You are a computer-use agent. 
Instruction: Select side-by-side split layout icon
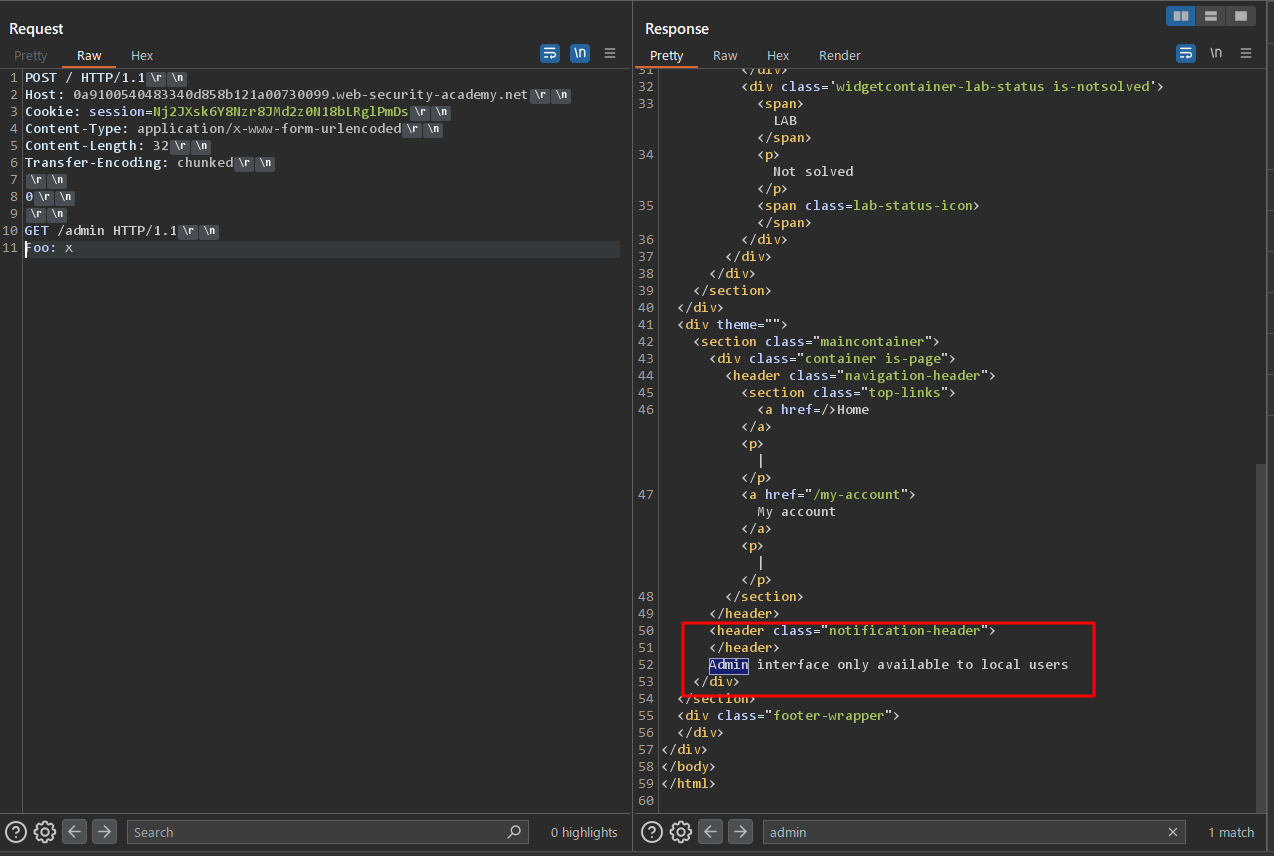(1181, 16)
